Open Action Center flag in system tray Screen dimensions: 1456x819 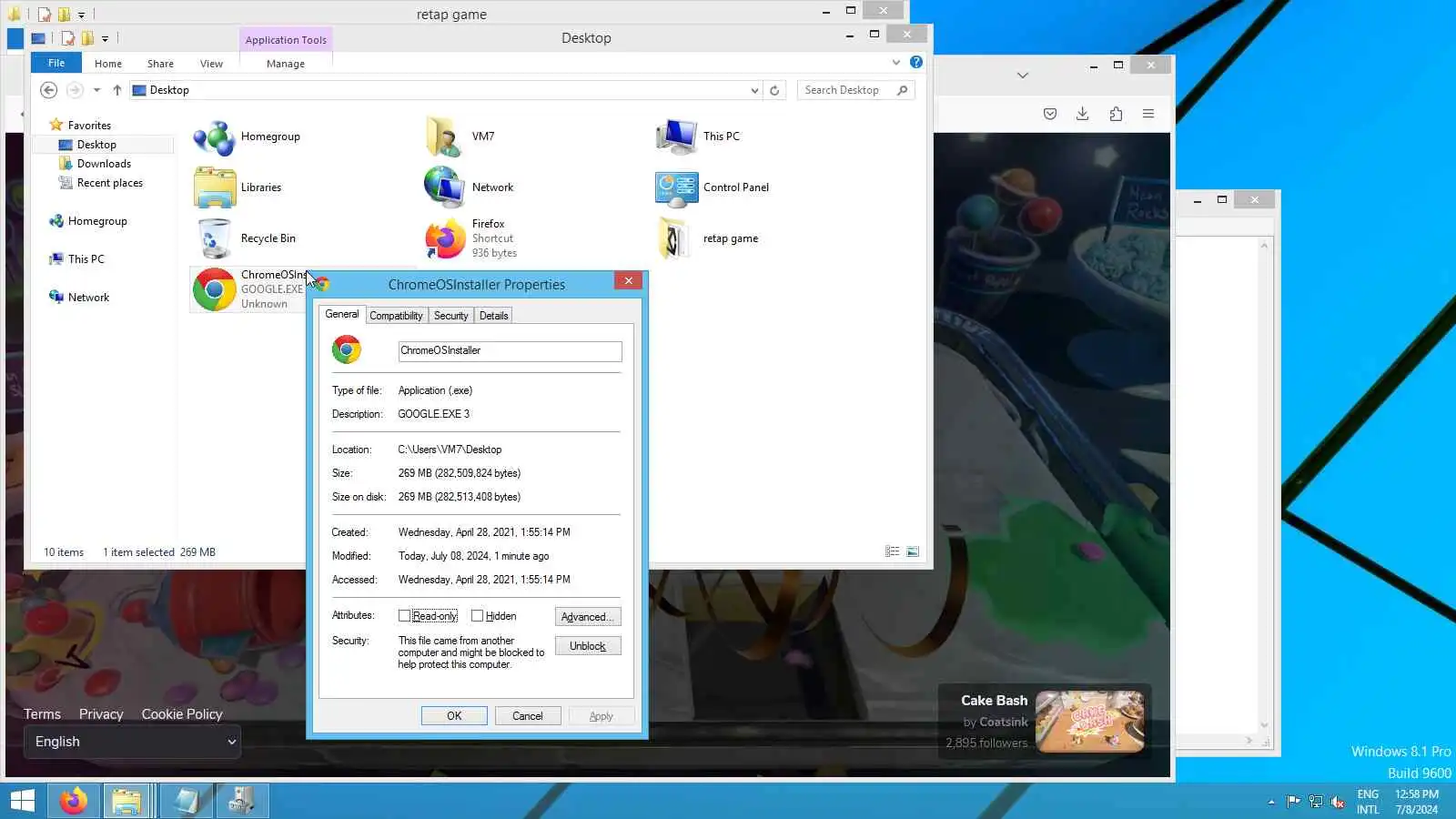point(1293,802)
